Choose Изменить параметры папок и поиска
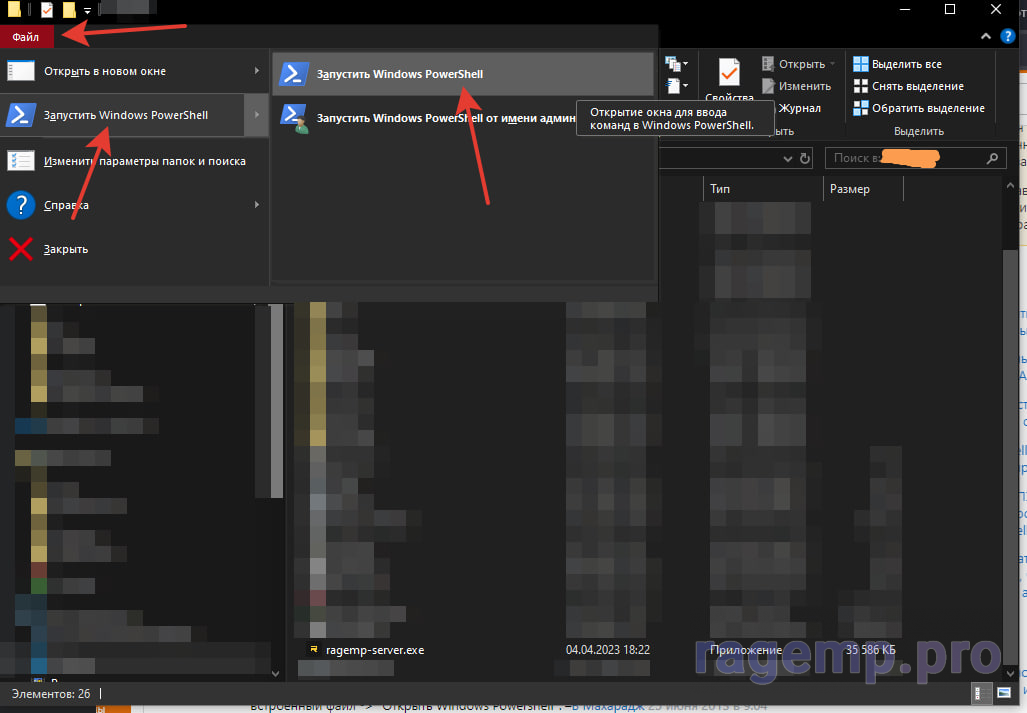The height and width of the screenshot is (713, 1027). click(134, 161)
